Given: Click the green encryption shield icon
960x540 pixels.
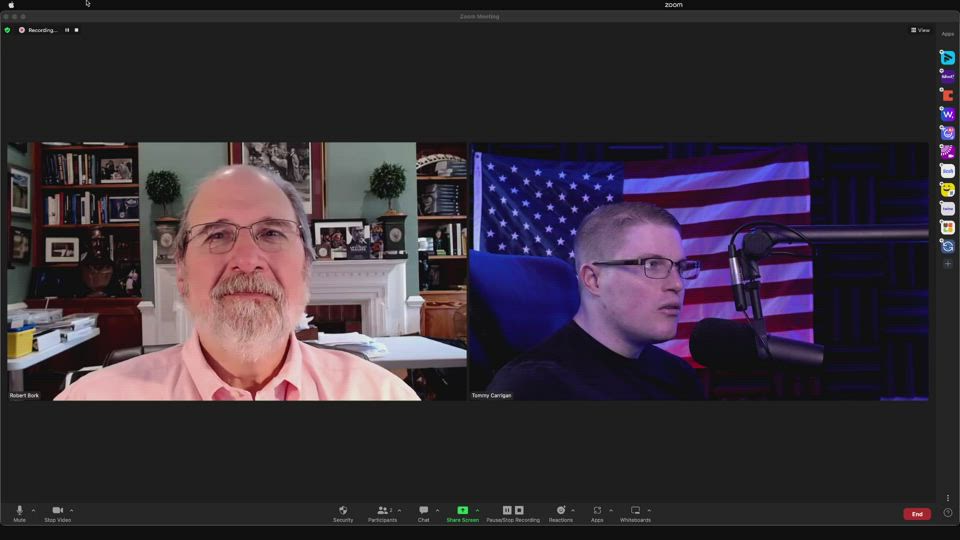Looking at the screenshot, I should tap(8, 30).
